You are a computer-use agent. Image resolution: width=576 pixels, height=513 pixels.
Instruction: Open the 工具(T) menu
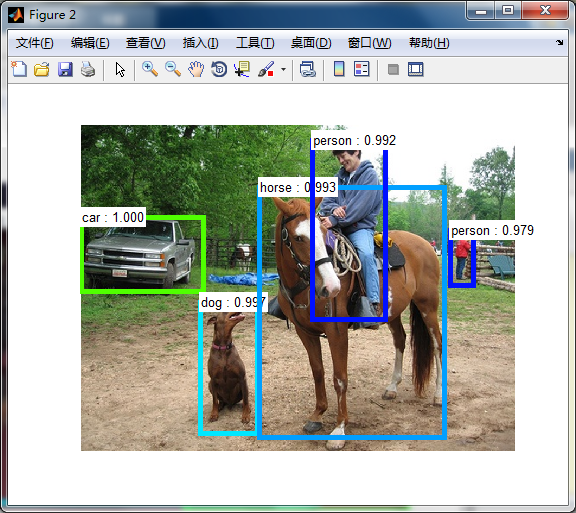point(255,43)
